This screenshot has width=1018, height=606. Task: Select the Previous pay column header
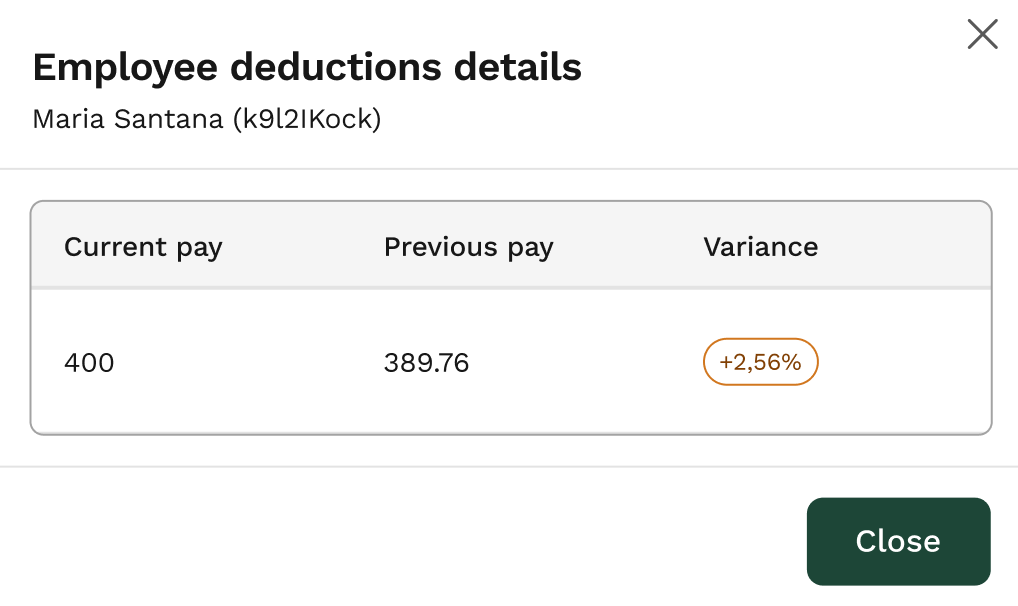(x=468, y=247)
